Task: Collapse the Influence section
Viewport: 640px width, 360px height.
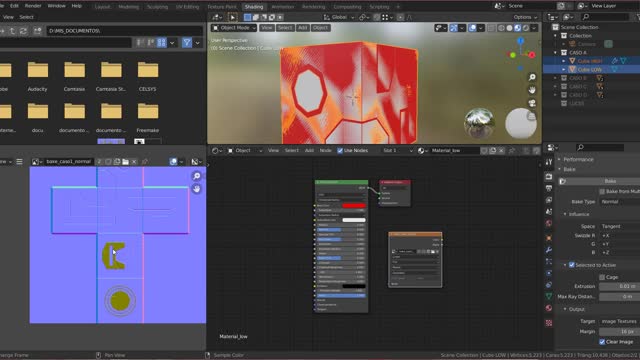Action: coord(565,214)
